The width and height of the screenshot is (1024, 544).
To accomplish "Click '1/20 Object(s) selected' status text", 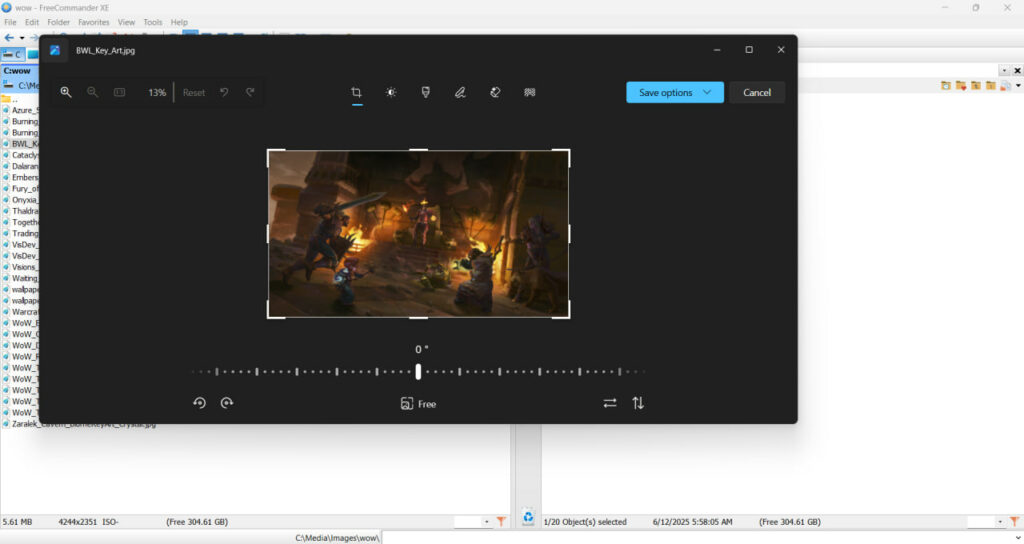I will pos(584,522).
